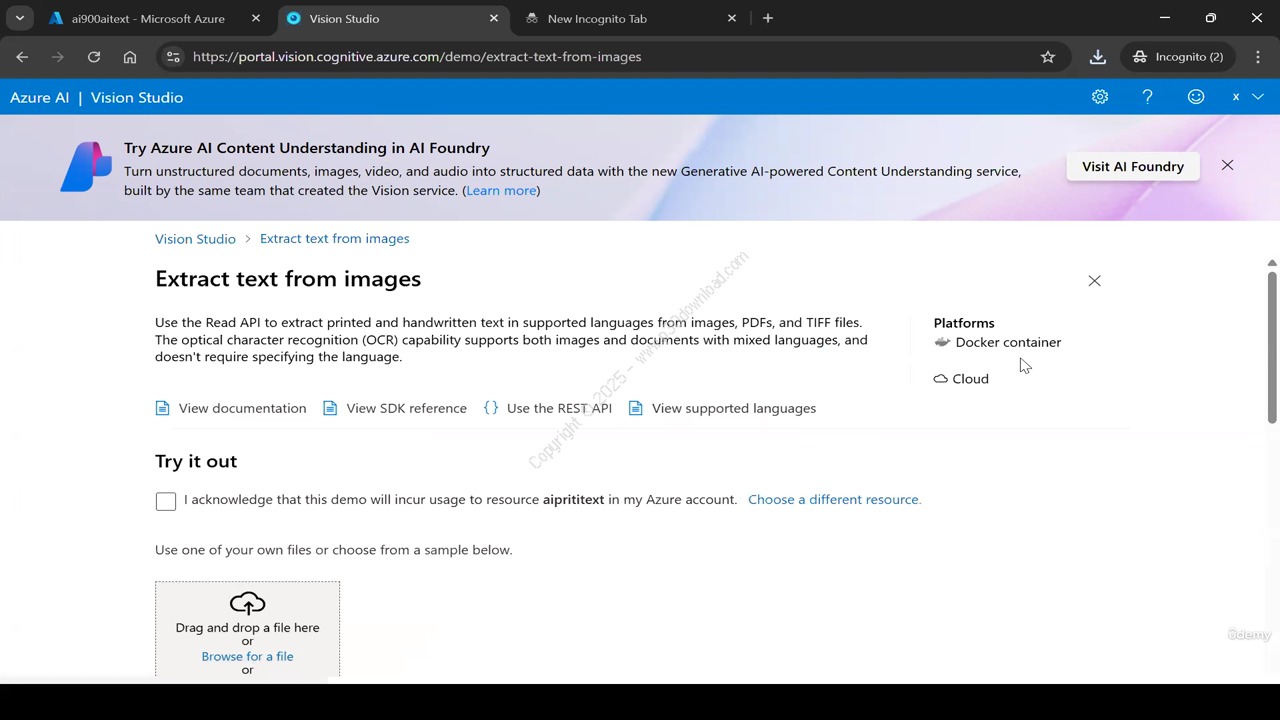Viewport: 1280px width, 720px height.
Task: Click the cloud upload icon in drop zone
Action: click(x=247, y=603)
